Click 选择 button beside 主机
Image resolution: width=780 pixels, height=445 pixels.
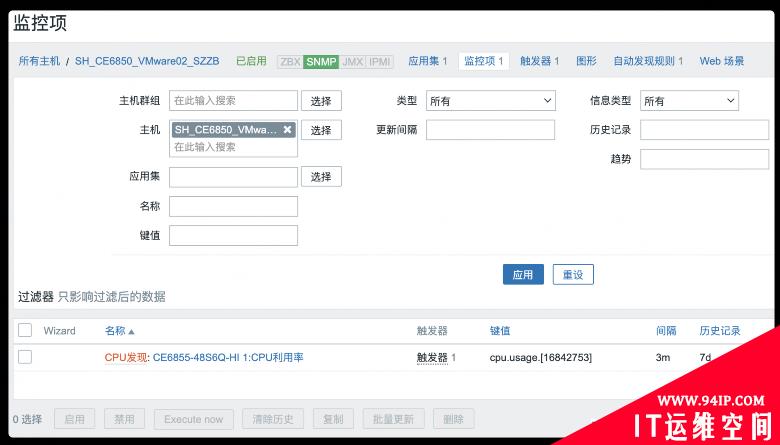click(321, 130)
